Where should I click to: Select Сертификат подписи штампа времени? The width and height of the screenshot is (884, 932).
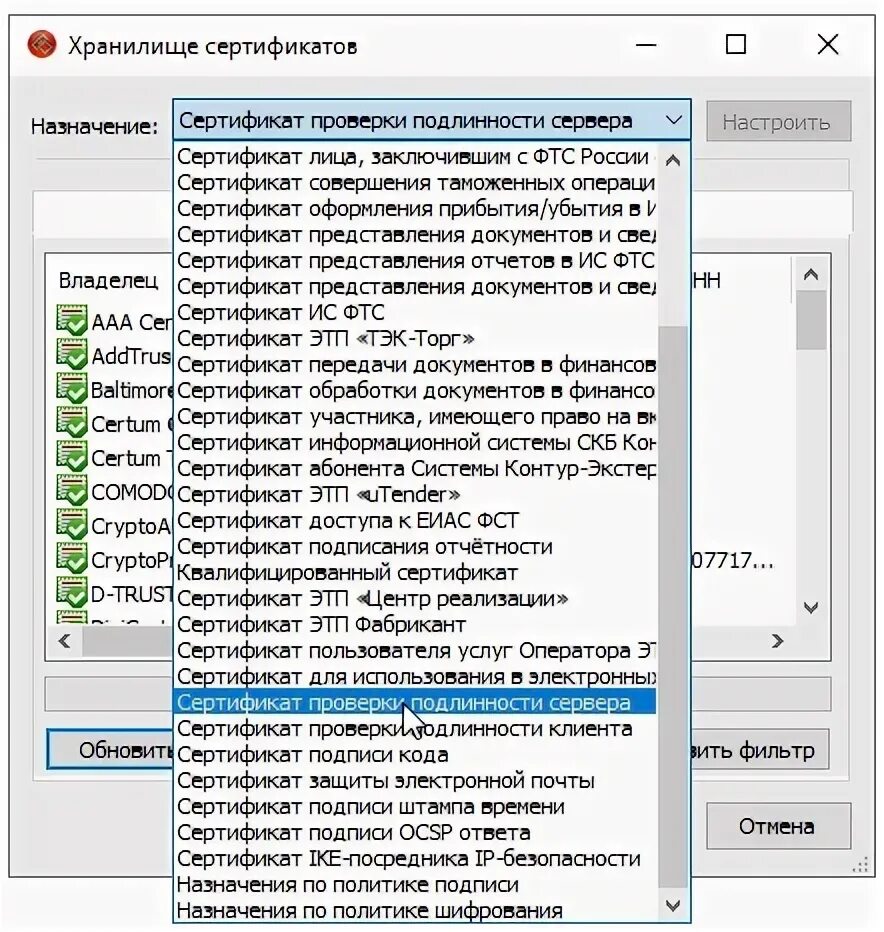(416, 807)
